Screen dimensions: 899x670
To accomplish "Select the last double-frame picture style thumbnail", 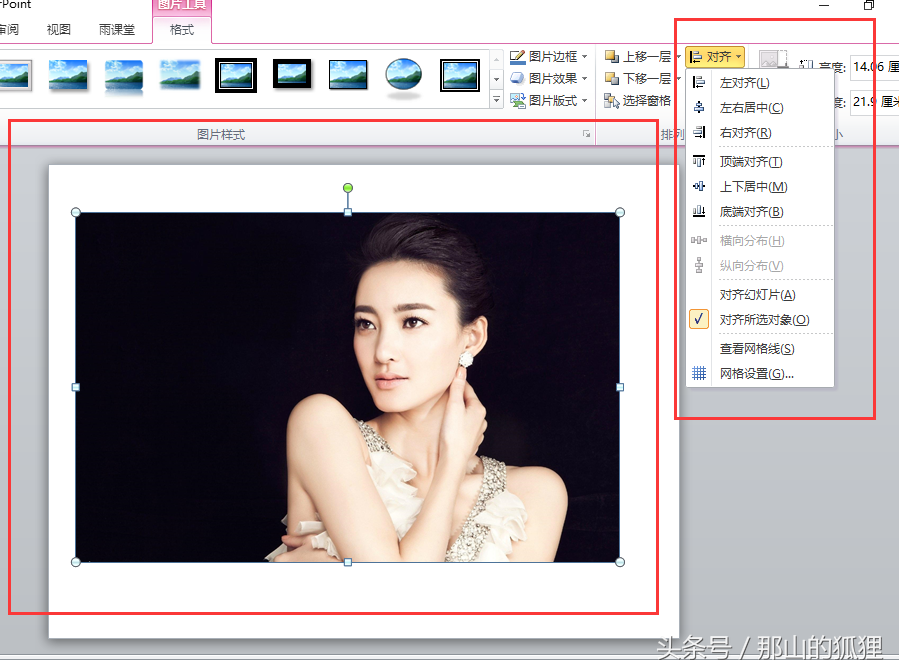I will tap(460, 75).
